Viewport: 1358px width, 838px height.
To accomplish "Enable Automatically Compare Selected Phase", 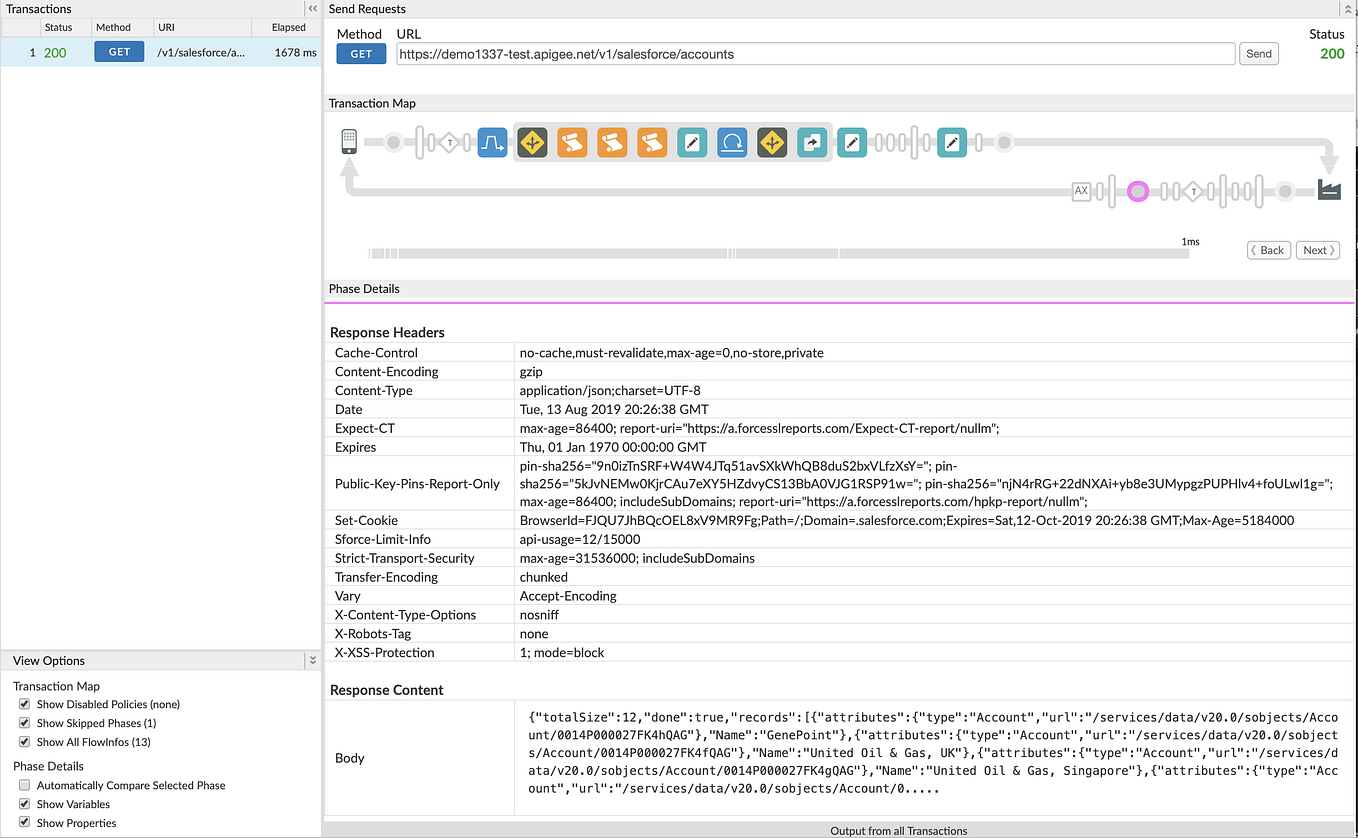I will click(x=23, y=785).
